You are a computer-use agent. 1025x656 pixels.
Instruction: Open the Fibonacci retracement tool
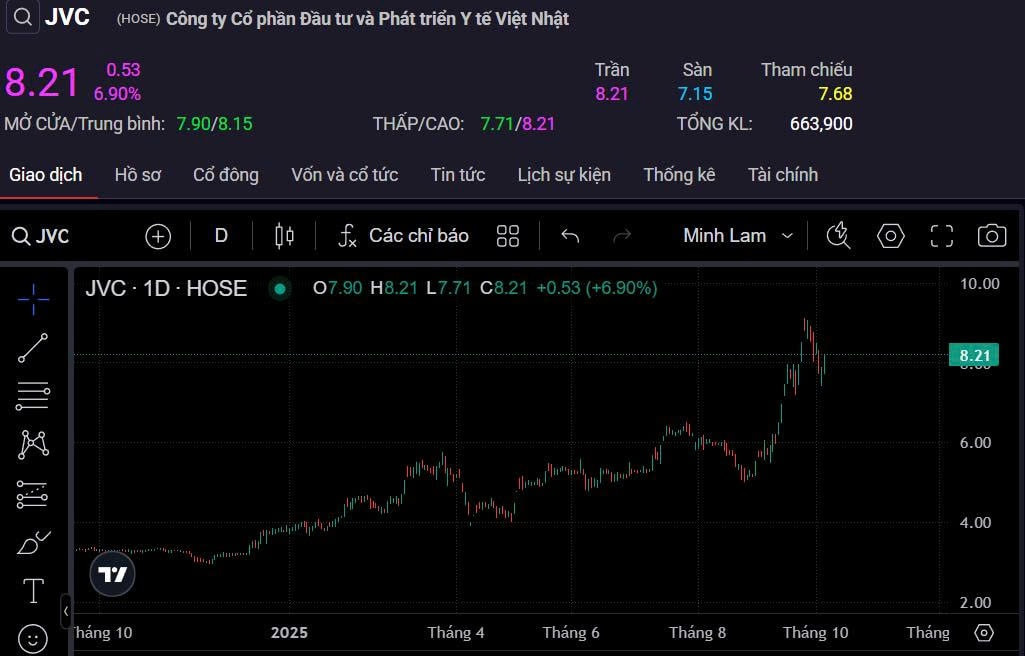33,396
